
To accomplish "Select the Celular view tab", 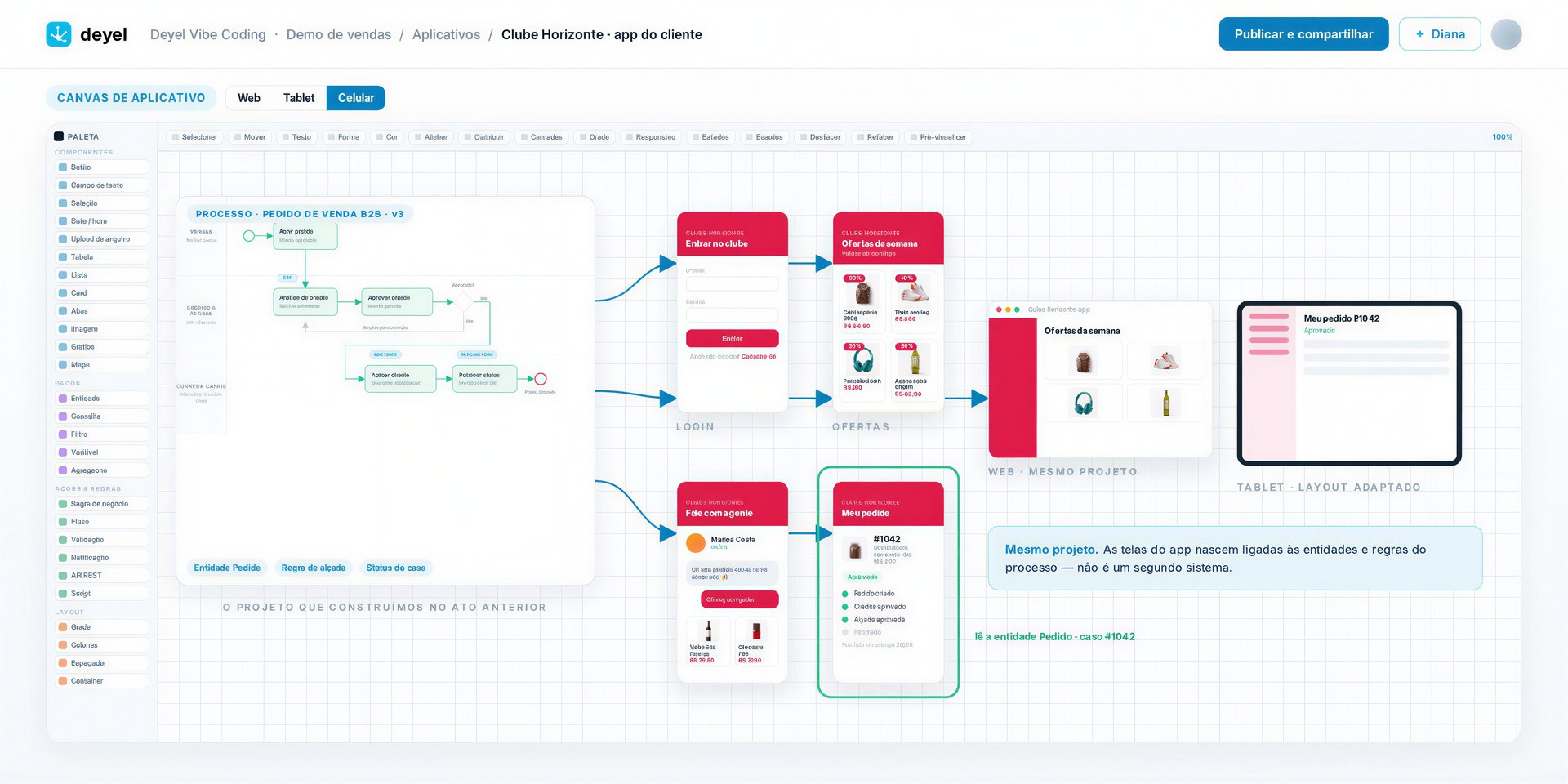I will [356, 98].
